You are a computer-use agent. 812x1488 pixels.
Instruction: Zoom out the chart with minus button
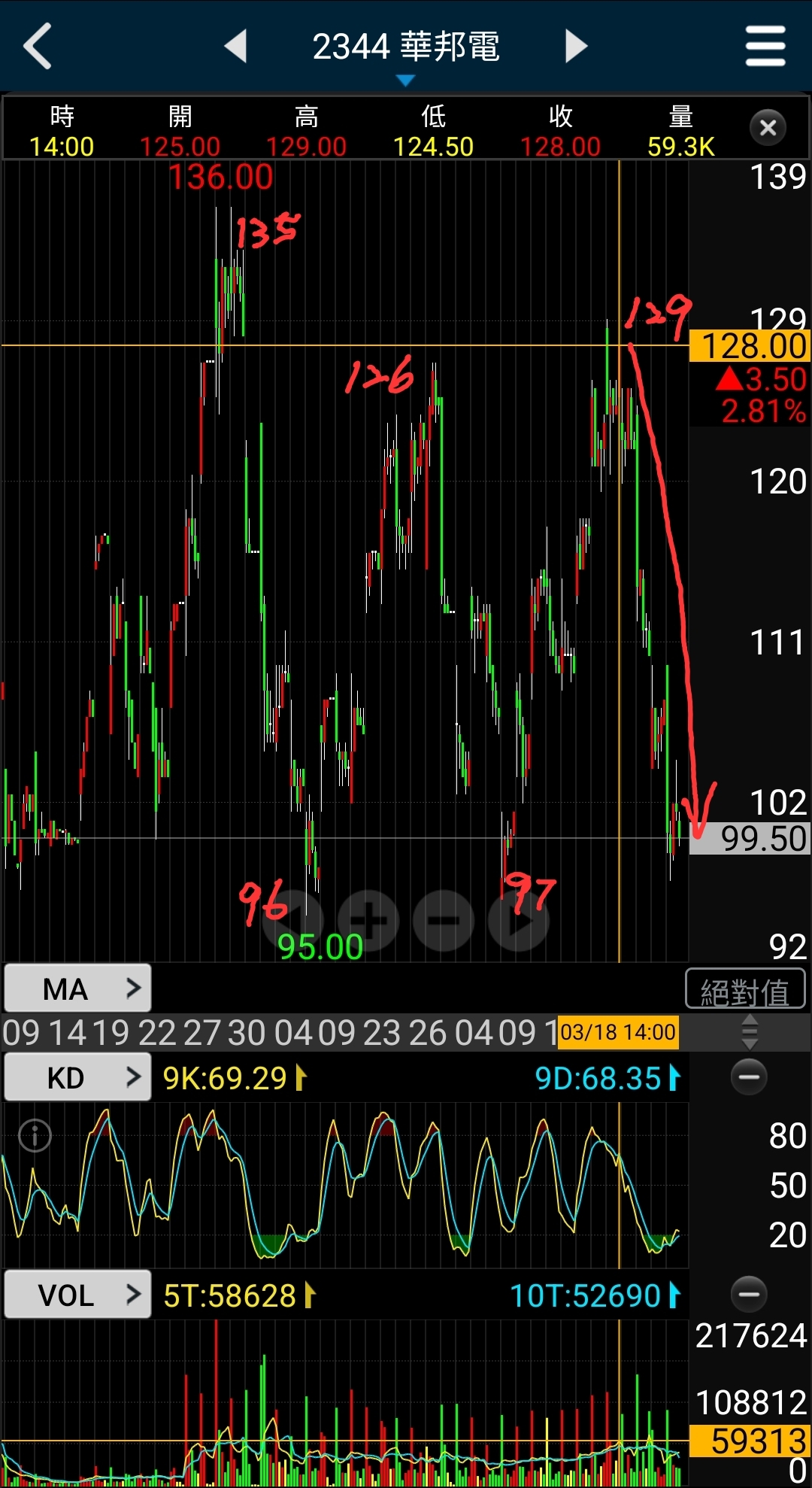444,921
